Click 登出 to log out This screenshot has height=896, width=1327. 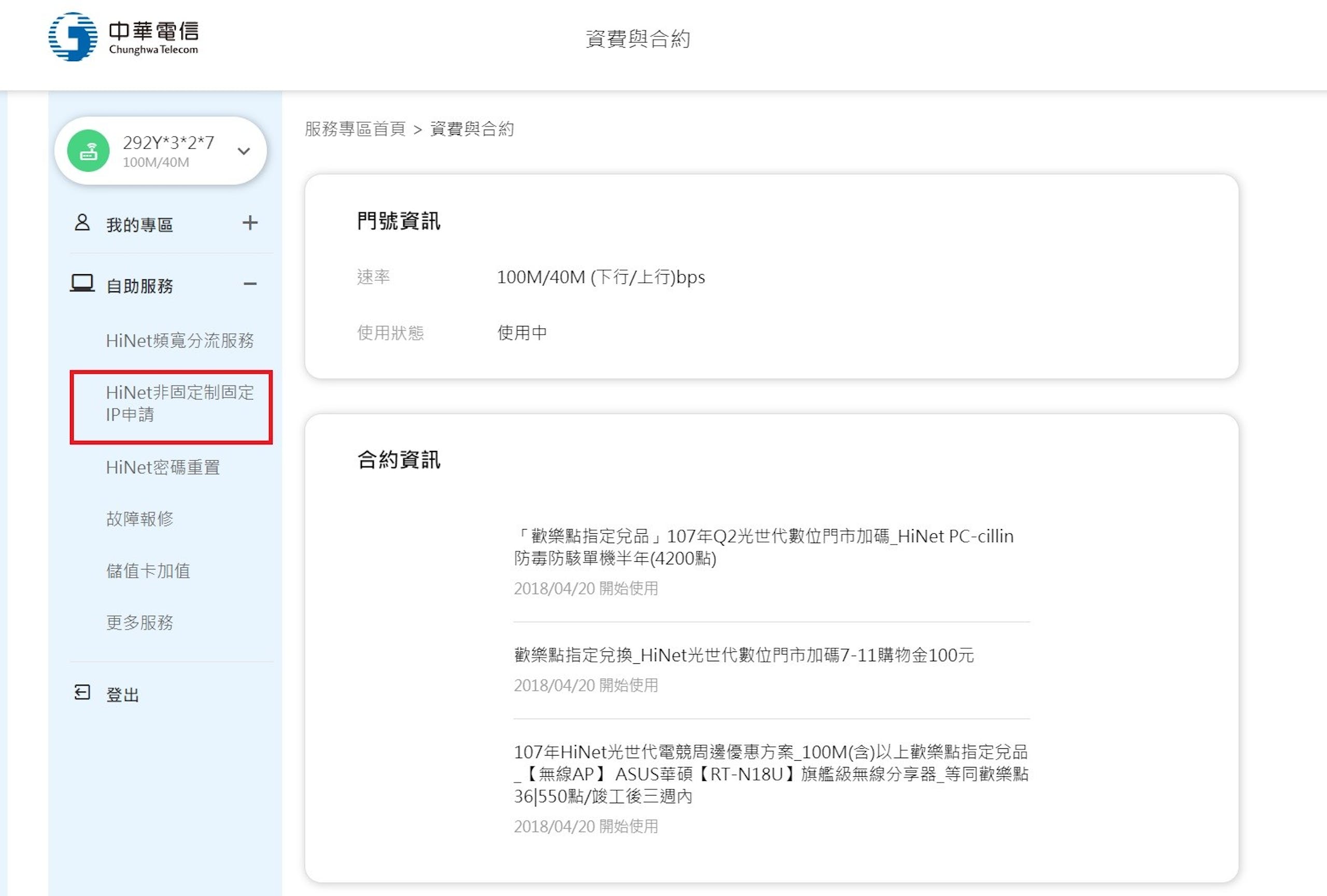pyautogui.click(x=123, y=694)
